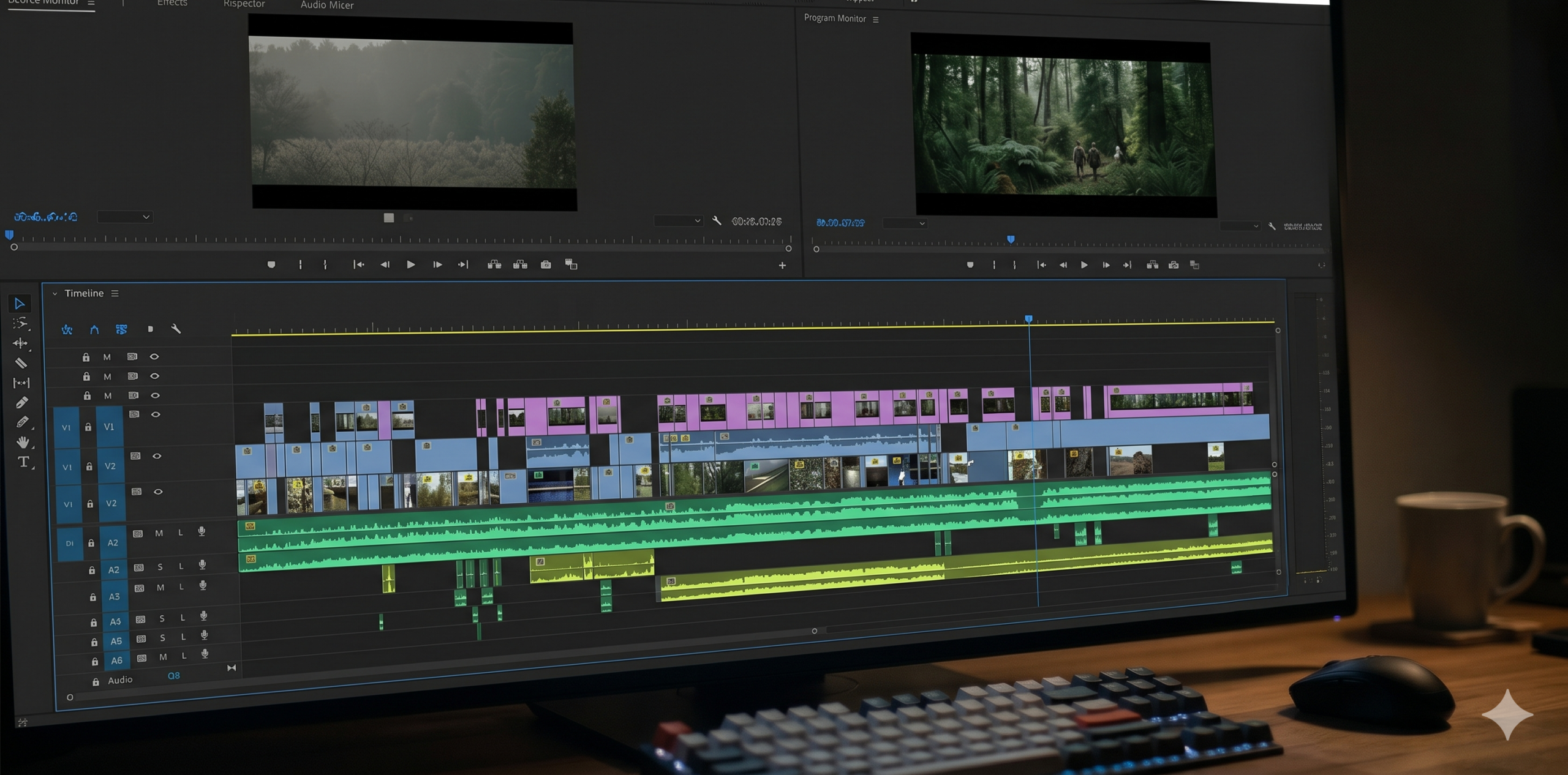Click Source Monitor export frame camera icon
Image resolution: width=1568 pixels, height=775 pixels.
[x=546, y=264]
